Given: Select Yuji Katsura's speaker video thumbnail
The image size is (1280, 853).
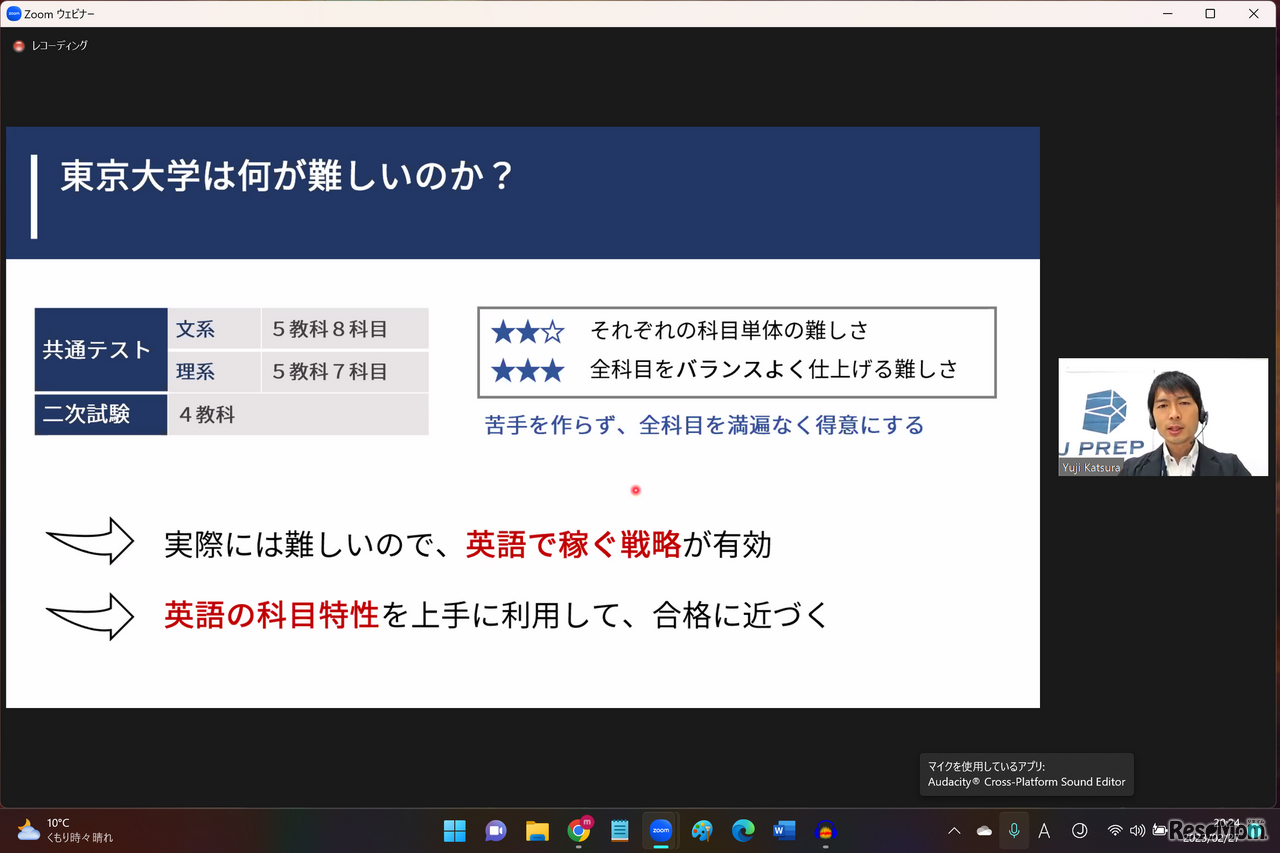Looking at the screenshot, I should click(1163, 417).
